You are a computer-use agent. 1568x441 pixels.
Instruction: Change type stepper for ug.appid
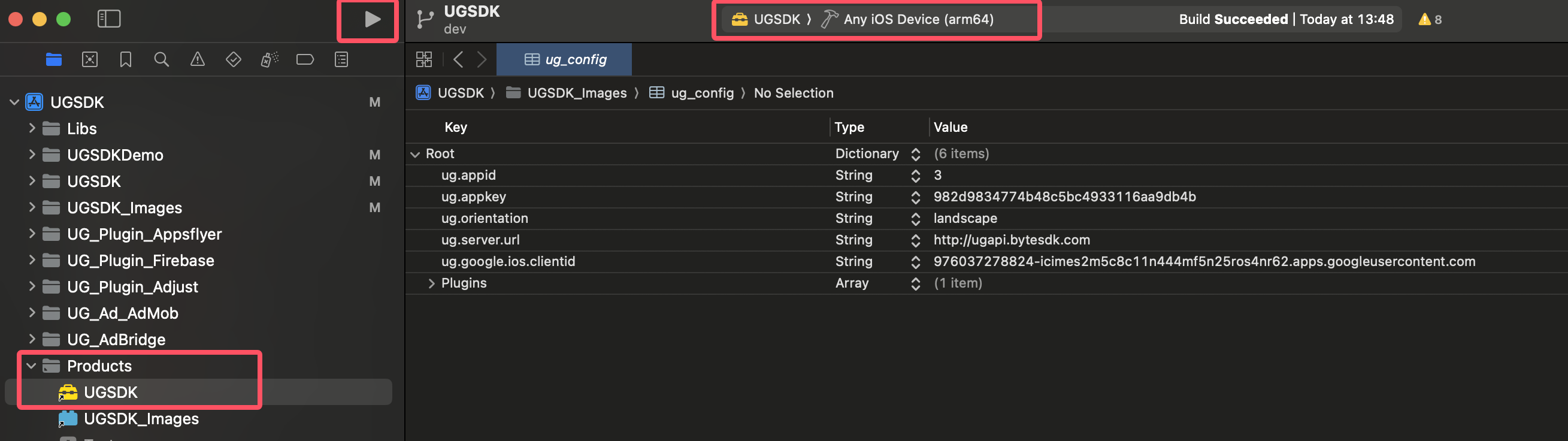(915, 176)
